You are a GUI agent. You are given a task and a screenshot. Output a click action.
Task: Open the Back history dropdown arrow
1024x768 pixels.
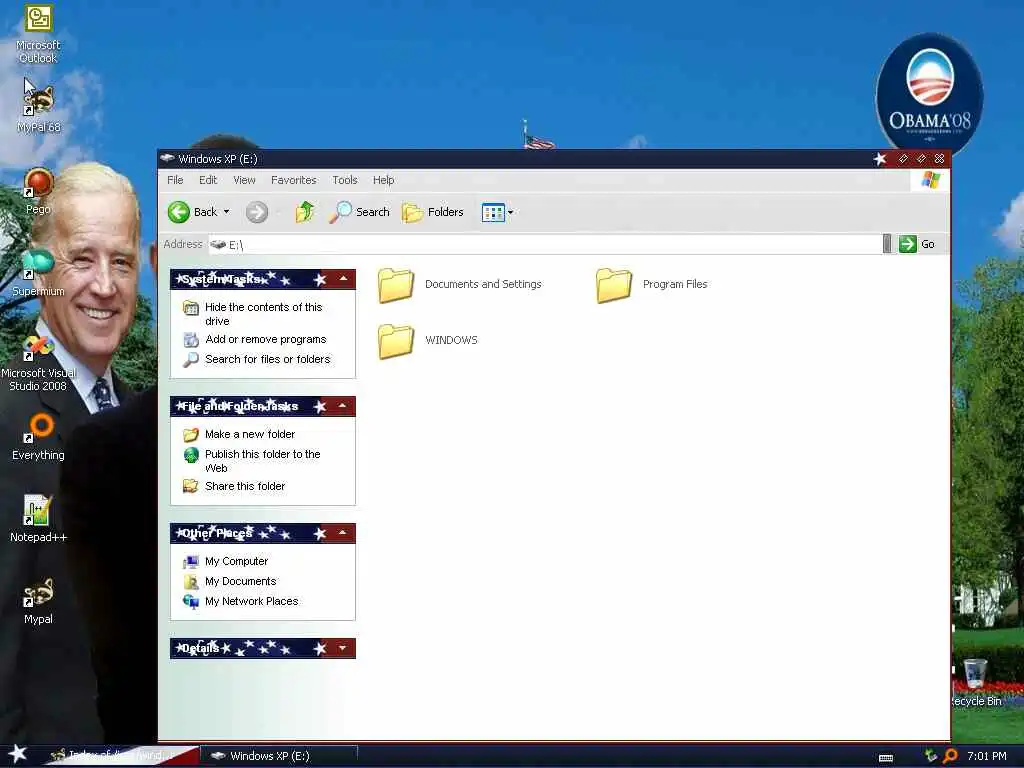pyautogui.click(x=227, y=212)
